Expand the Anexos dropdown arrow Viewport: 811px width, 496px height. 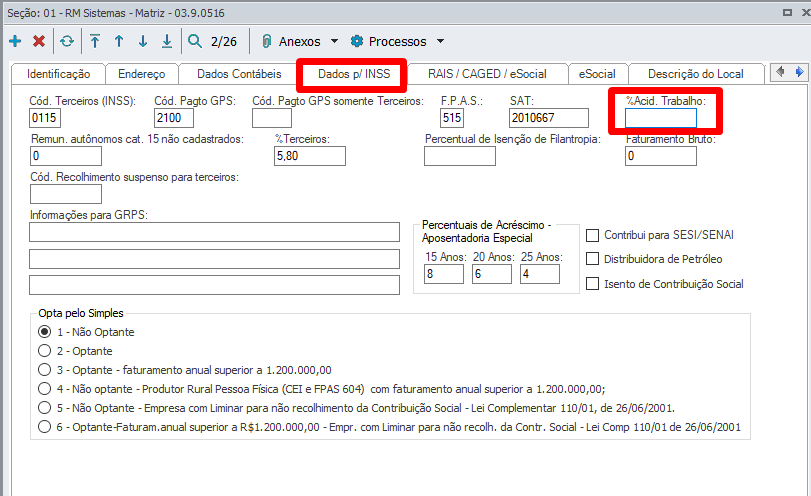(x=334, y=41)
